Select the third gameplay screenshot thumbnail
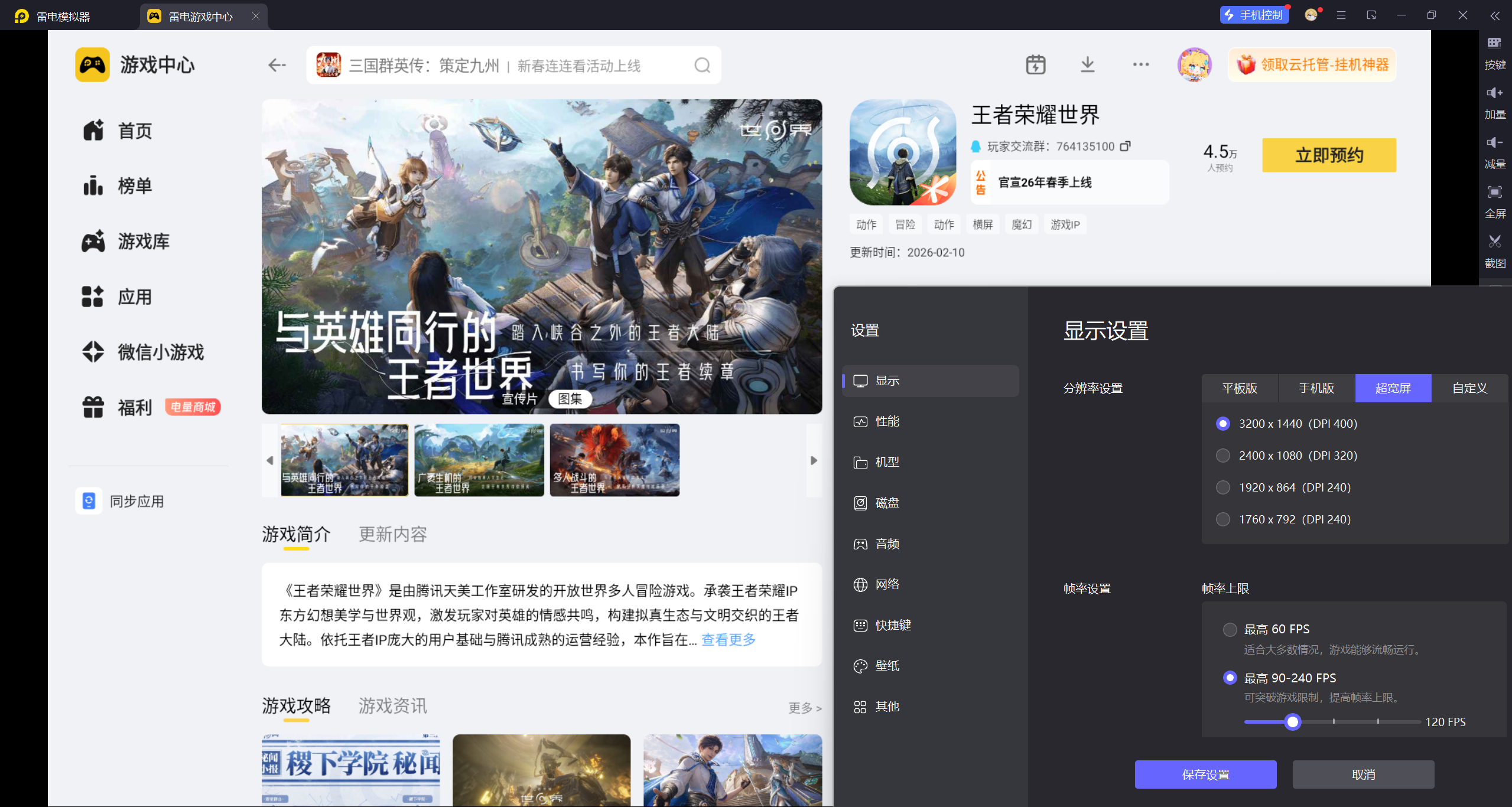The height and width of the screenshot is (807, 1512). [614, 460]
